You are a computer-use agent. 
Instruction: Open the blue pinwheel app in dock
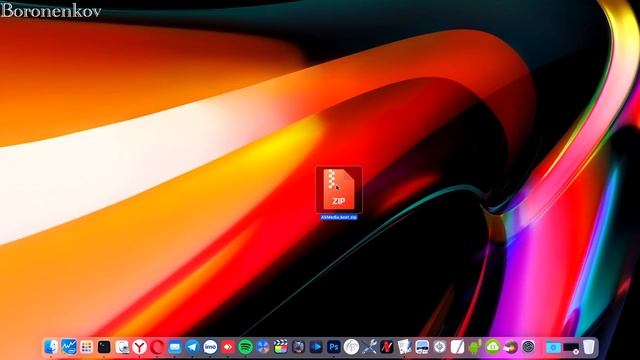[x=263, y=347]
